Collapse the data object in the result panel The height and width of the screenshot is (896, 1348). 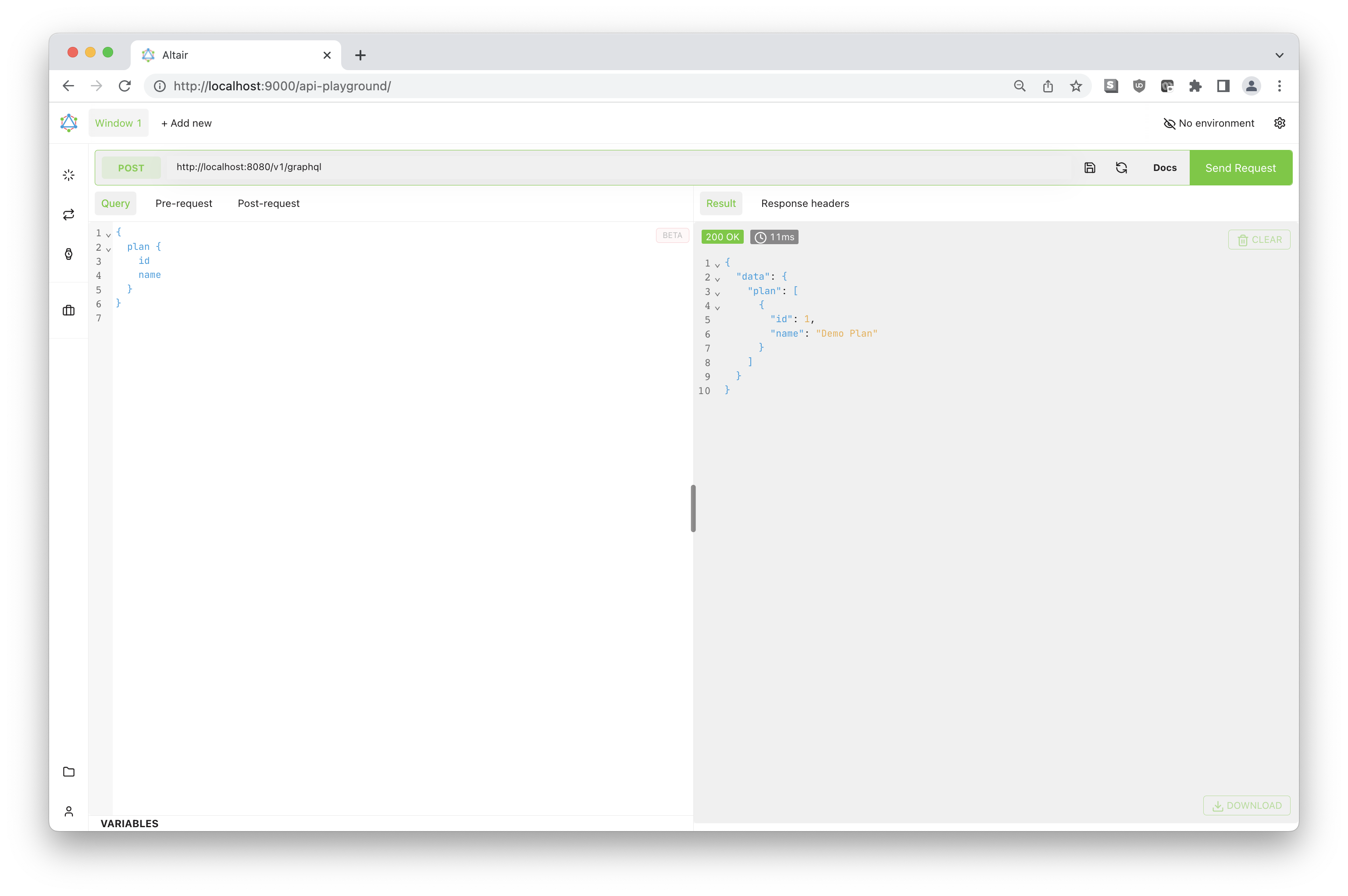click(718, 279)
